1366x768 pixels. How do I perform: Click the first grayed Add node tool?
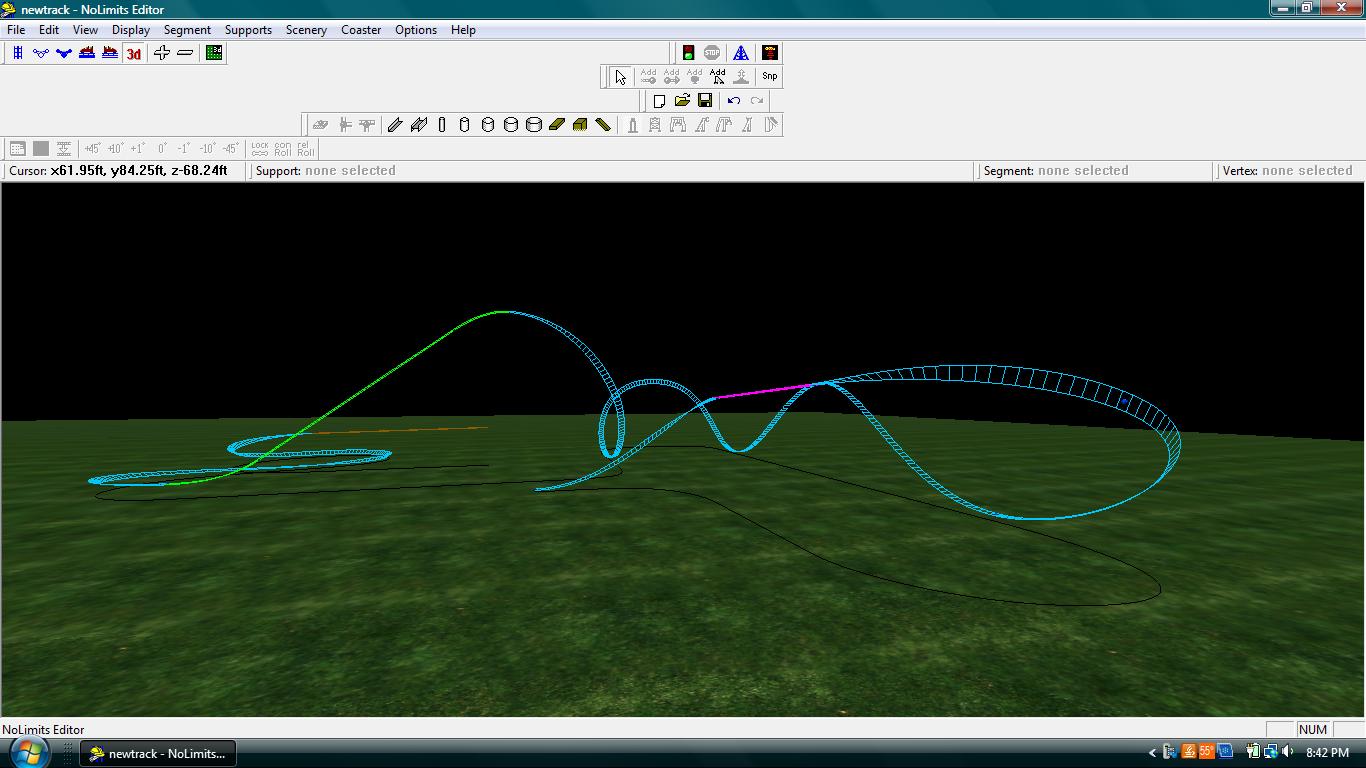648,77
